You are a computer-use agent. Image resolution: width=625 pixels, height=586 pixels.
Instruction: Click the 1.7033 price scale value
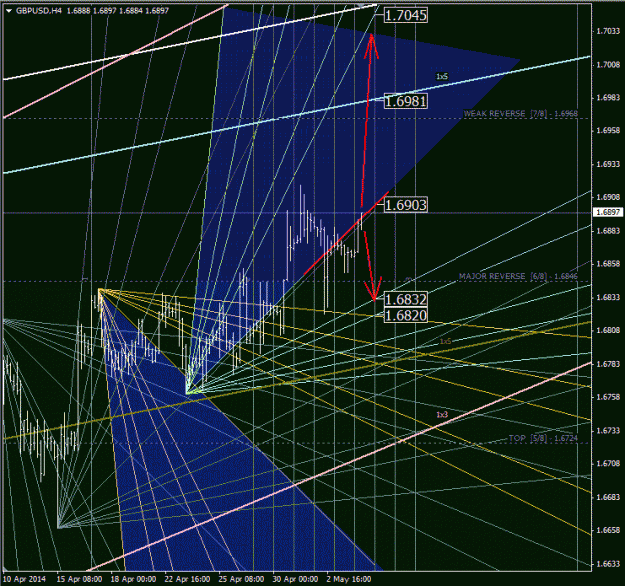point(608,31)
